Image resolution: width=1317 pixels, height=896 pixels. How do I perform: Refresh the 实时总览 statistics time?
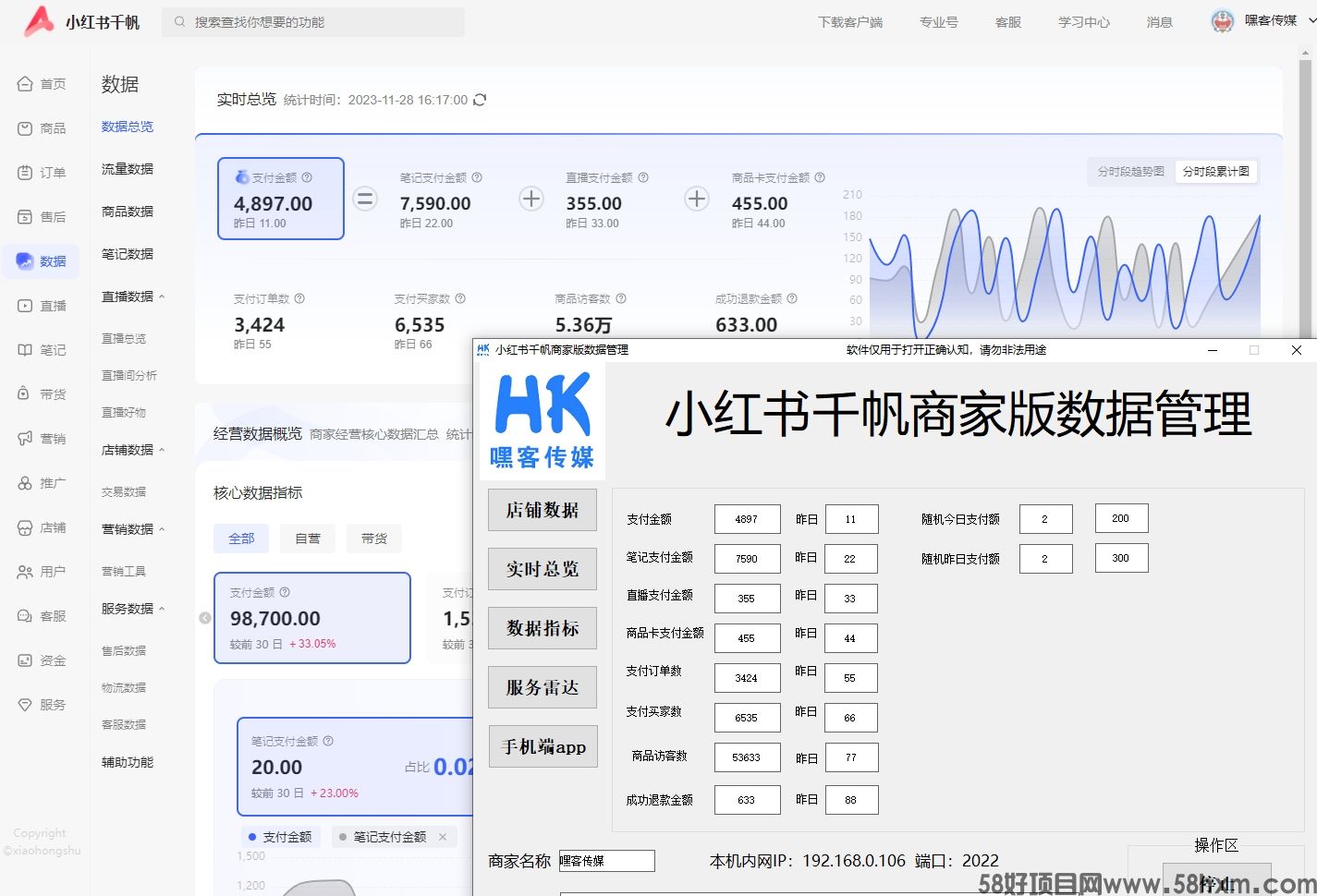tap(480, 100)
